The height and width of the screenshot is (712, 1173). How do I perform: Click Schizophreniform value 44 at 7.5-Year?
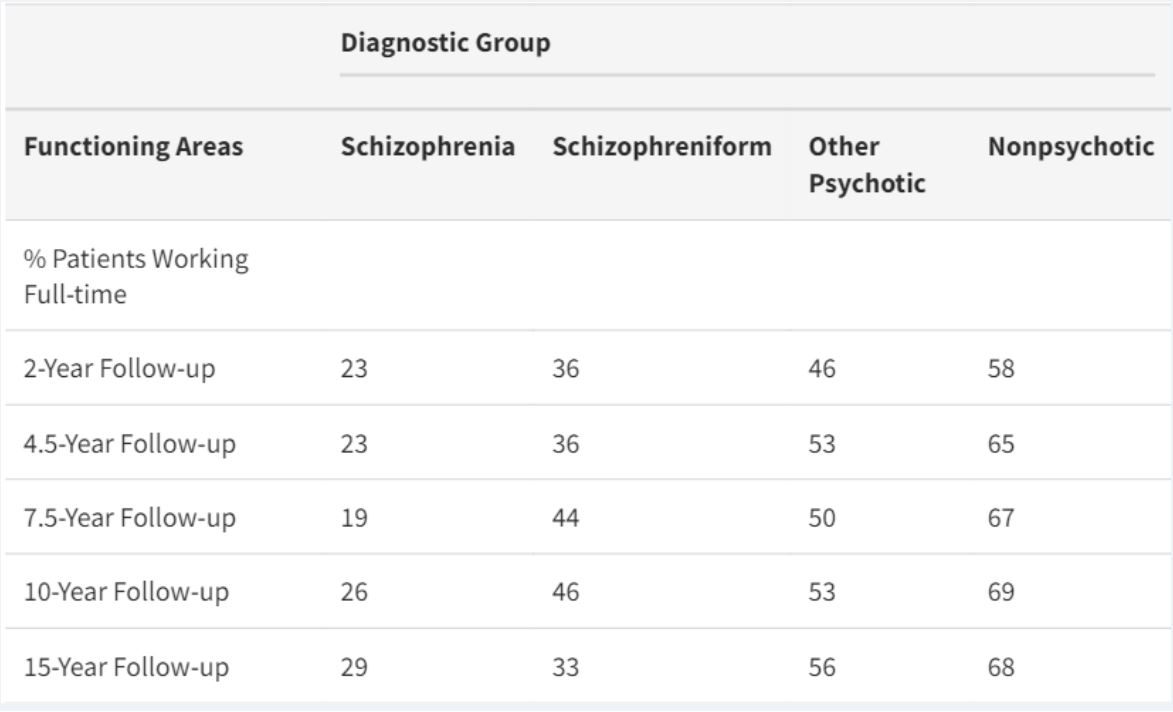click(x=566, y=517)
